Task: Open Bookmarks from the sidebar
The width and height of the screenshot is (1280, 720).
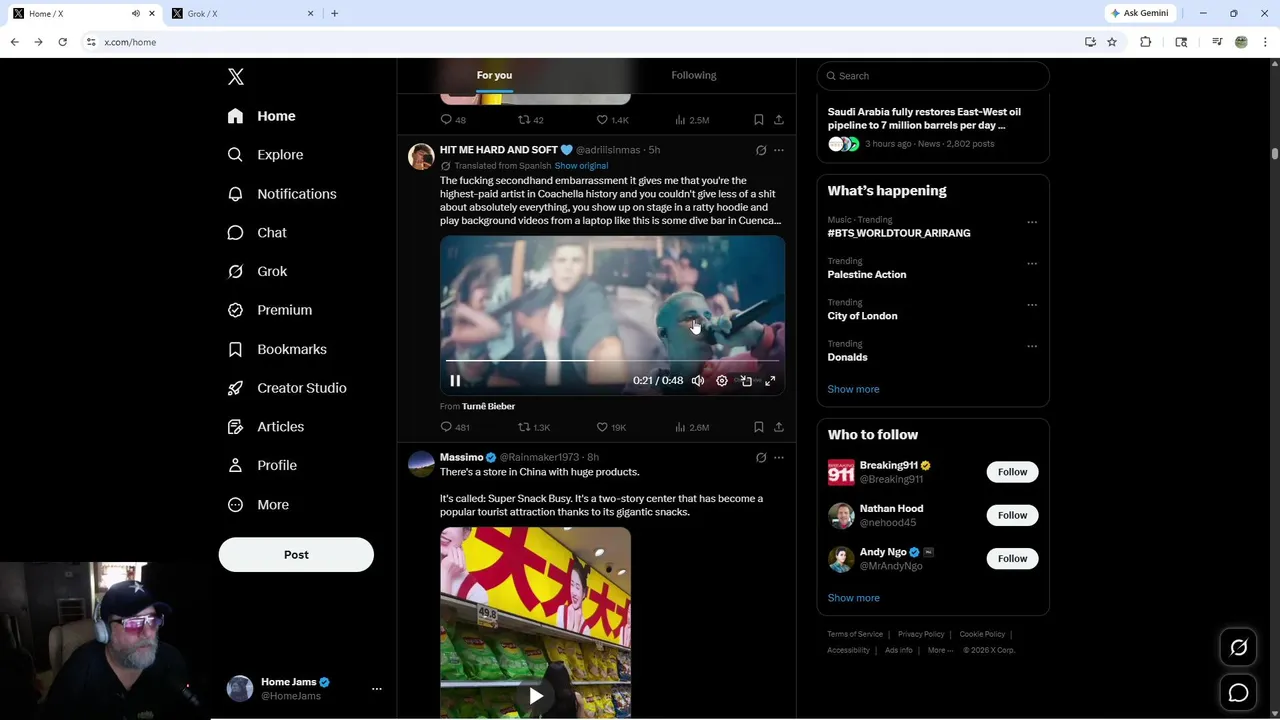Action: (277, 349)
